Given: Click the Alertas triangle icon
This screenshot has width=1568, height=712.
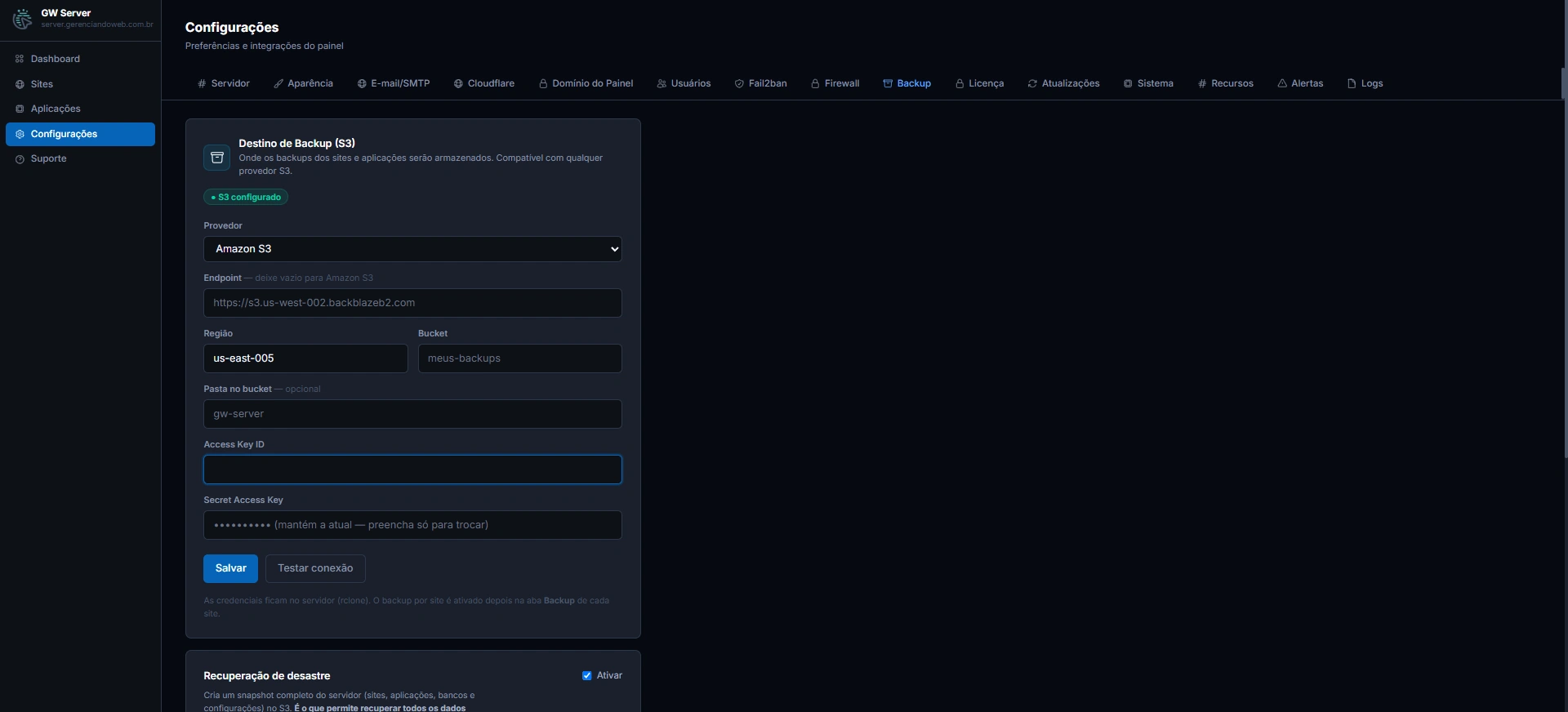Looking at the screenshot, I should (x=1282, y=83).
